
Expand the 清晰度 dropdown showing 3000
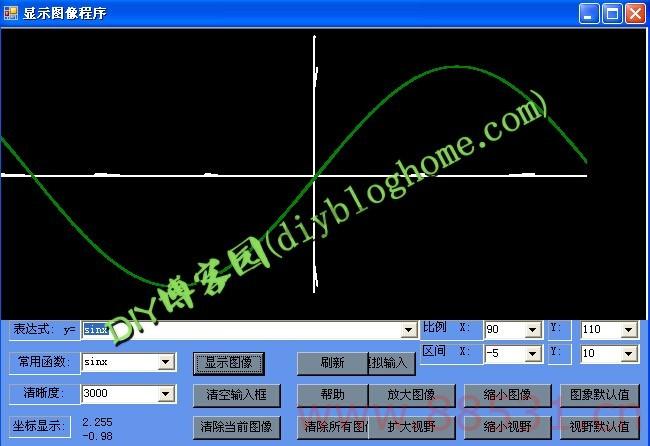pyautogui.click(x=165, y=393)
